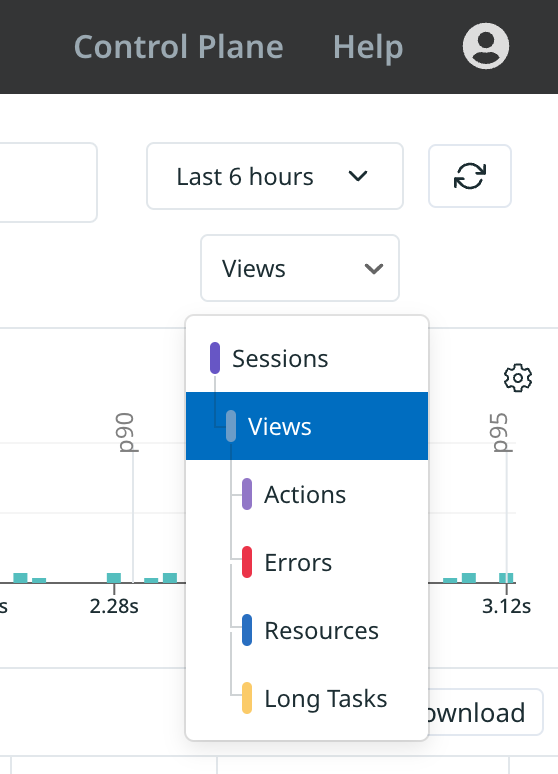Select Actions in the event type list
558x774 pixels.
click(x=307, y=494)
